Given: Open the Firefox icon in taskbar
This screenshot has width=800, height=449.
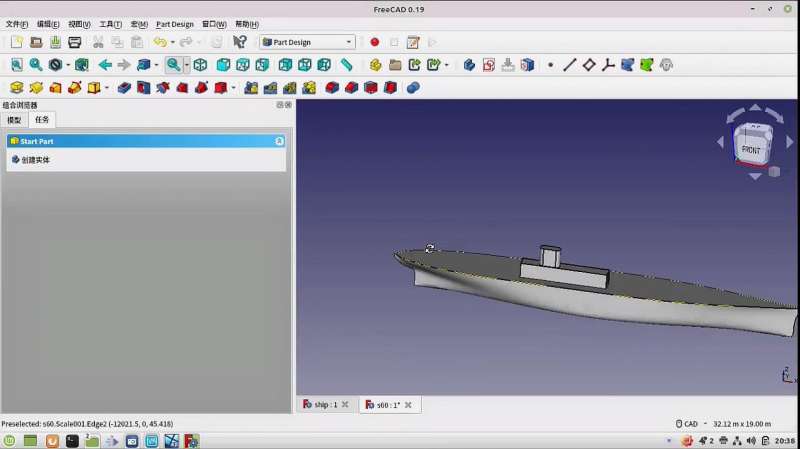Looking at the screenshot, I should pos(52,441).
